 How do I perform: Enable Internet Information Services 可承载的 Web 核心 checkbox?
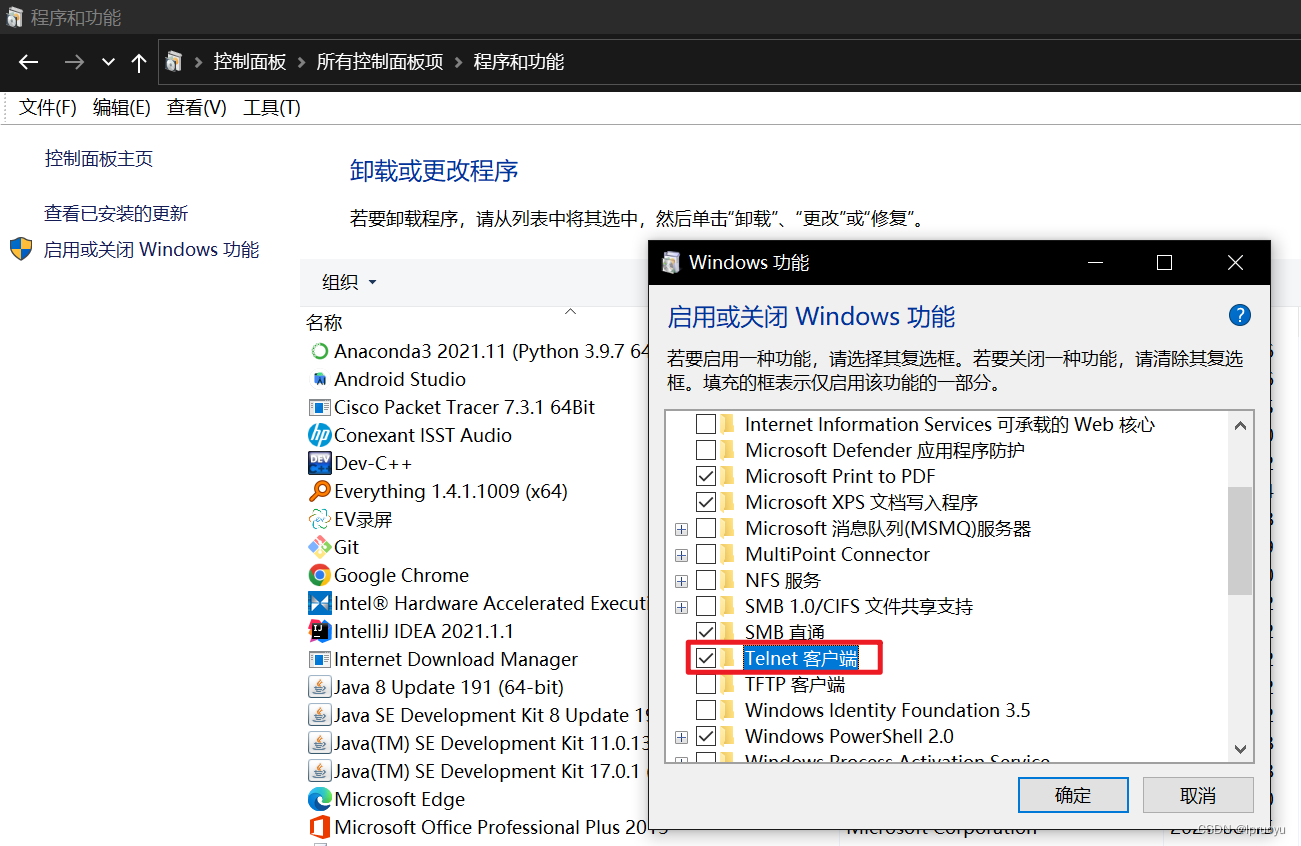point(706,424)
